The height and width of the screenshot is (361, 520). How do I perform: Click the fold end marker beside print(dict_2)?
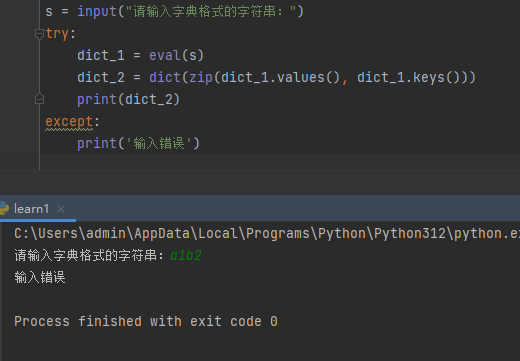click(x=39, y=99)
